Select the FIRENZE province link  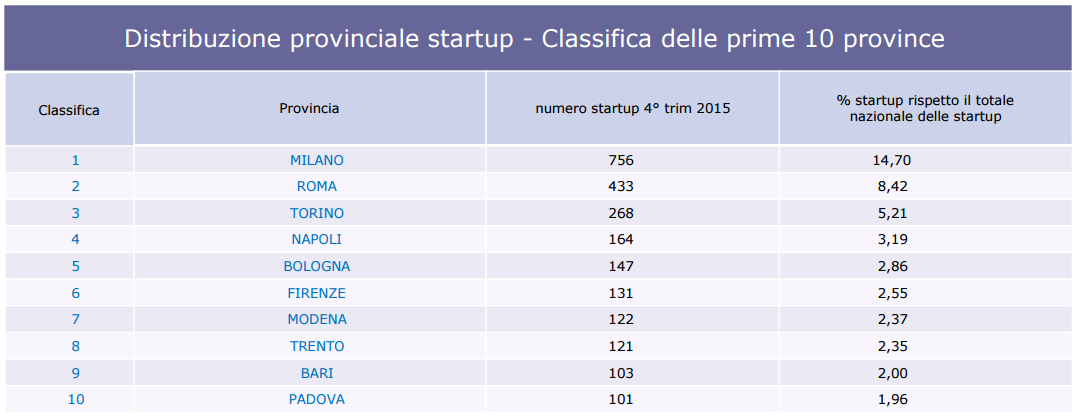(x=316, y=293)
